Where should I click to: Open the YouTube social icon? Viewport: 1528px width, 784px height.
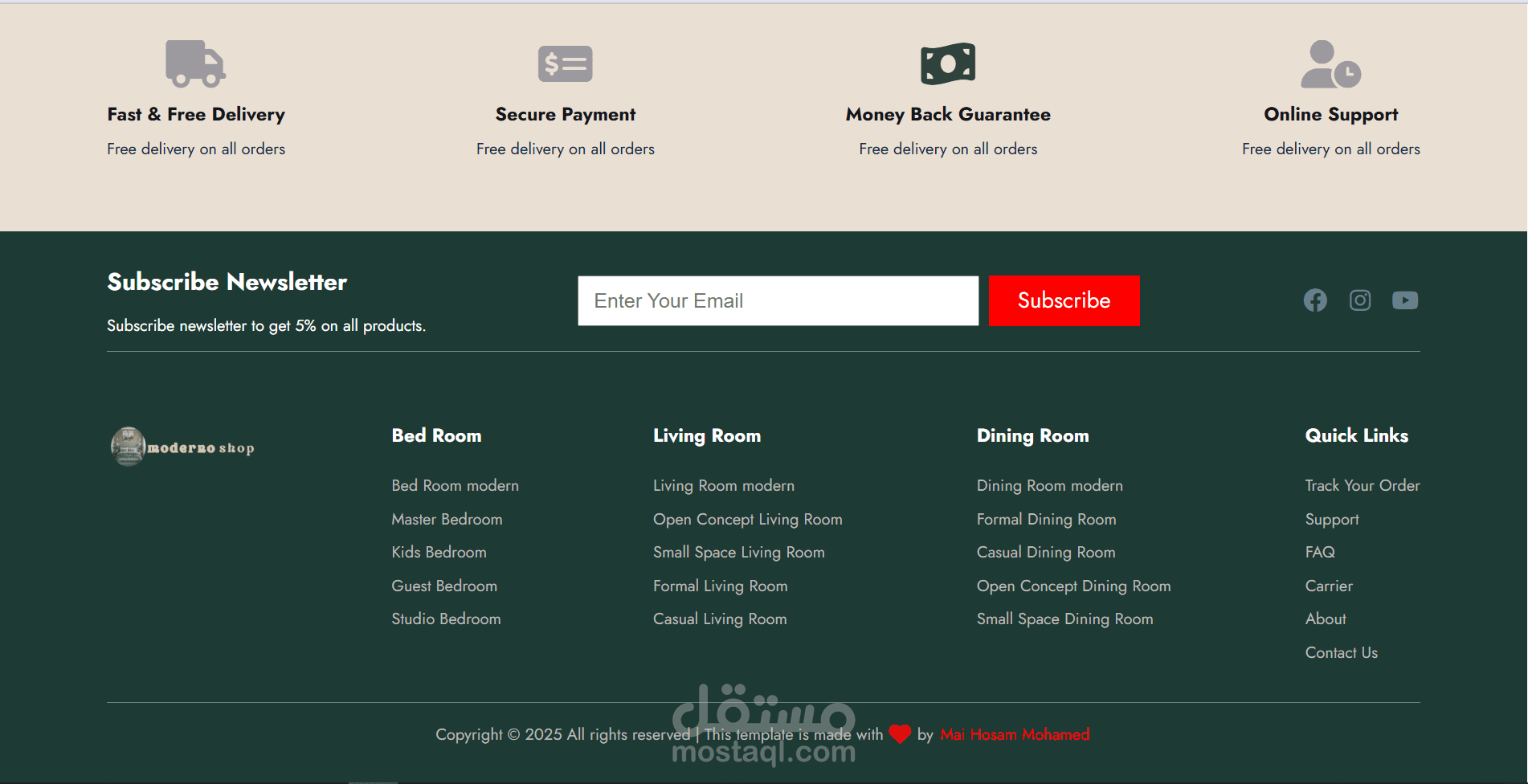[x=1405, y=300]
